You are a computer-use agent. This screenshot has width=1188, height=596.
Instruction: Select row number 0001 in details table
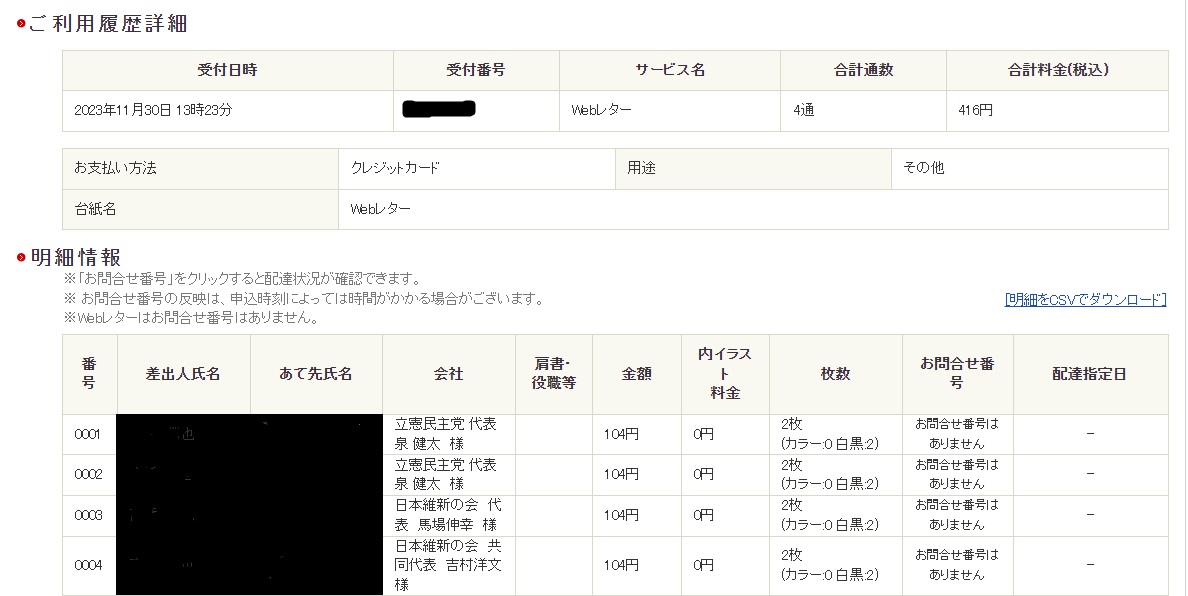(89, 434)
